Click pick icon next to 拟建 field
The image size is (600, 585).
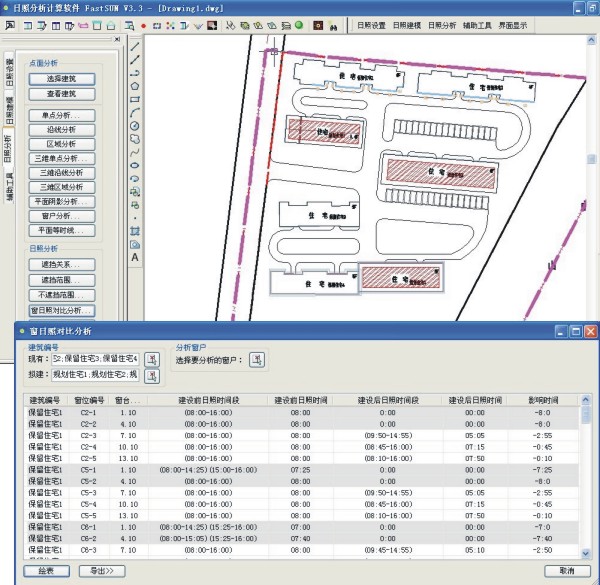152,376
